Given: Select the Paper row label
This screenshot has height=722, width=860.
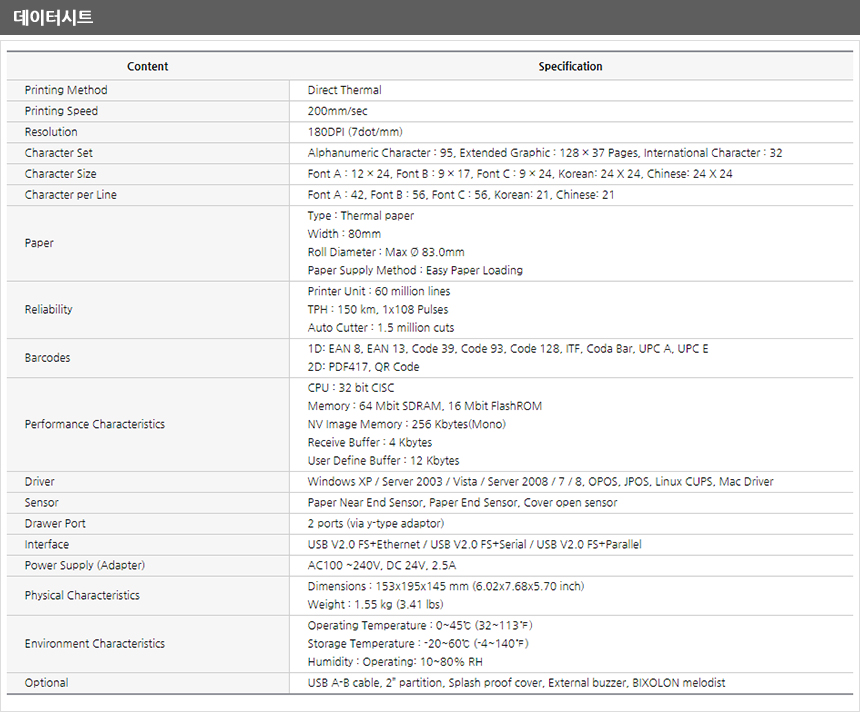Looking at the screenshot, I should (39, 243).
